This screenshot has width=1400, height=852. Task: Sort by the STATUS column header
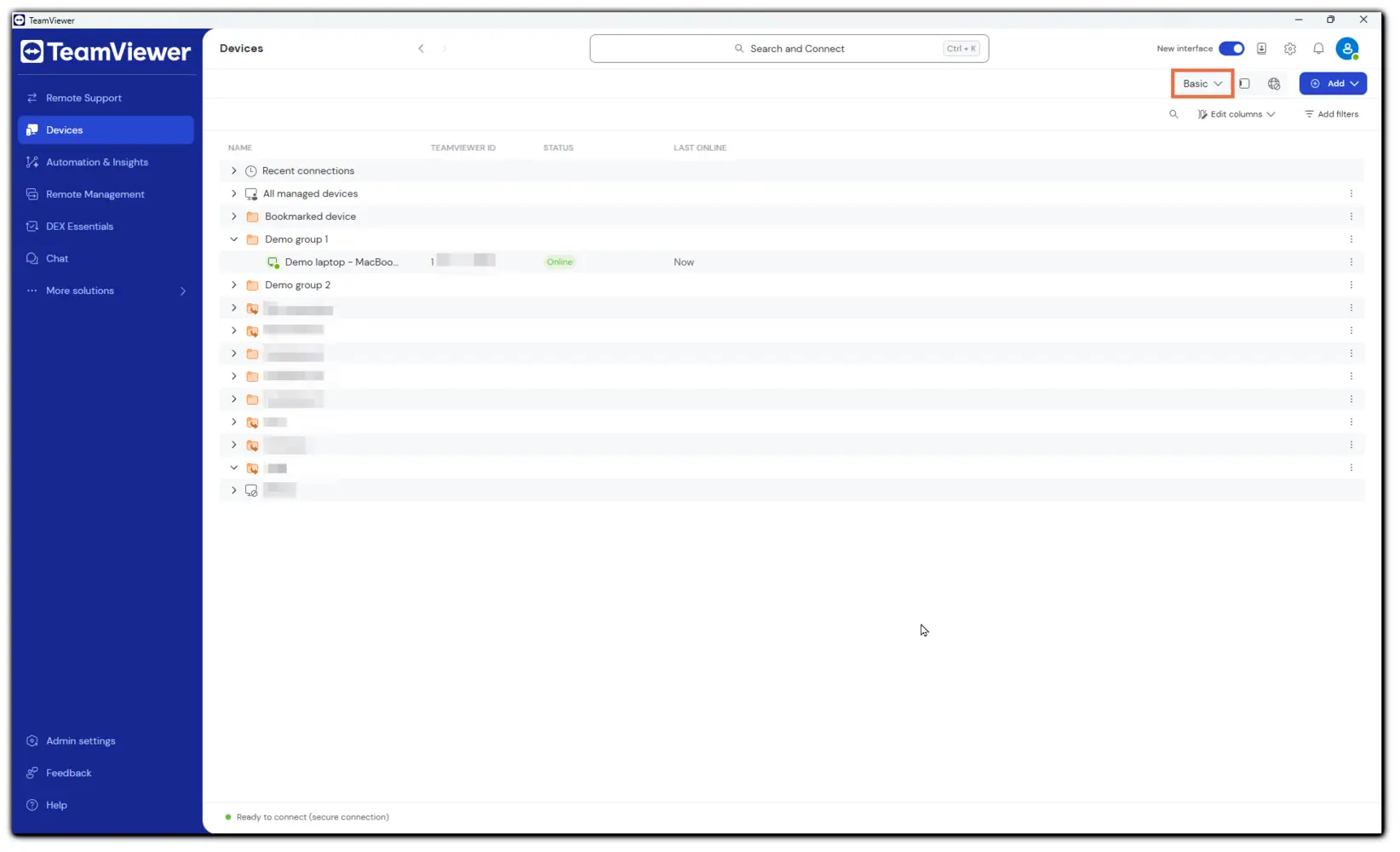click(558, 147)
